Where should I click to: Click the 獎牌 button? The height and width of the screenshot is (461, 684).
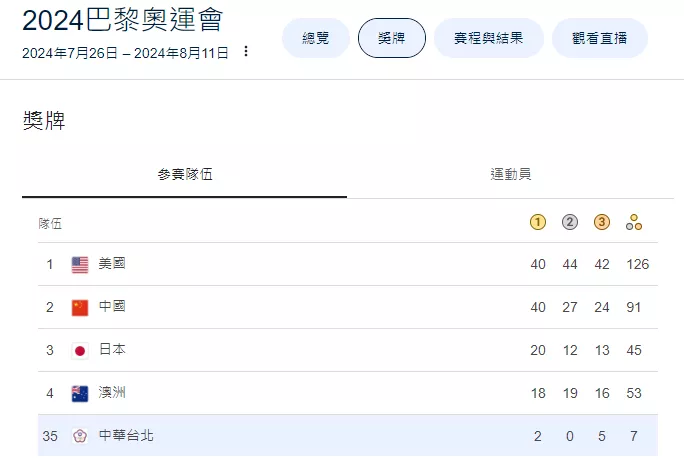click(x=392, y=38)
